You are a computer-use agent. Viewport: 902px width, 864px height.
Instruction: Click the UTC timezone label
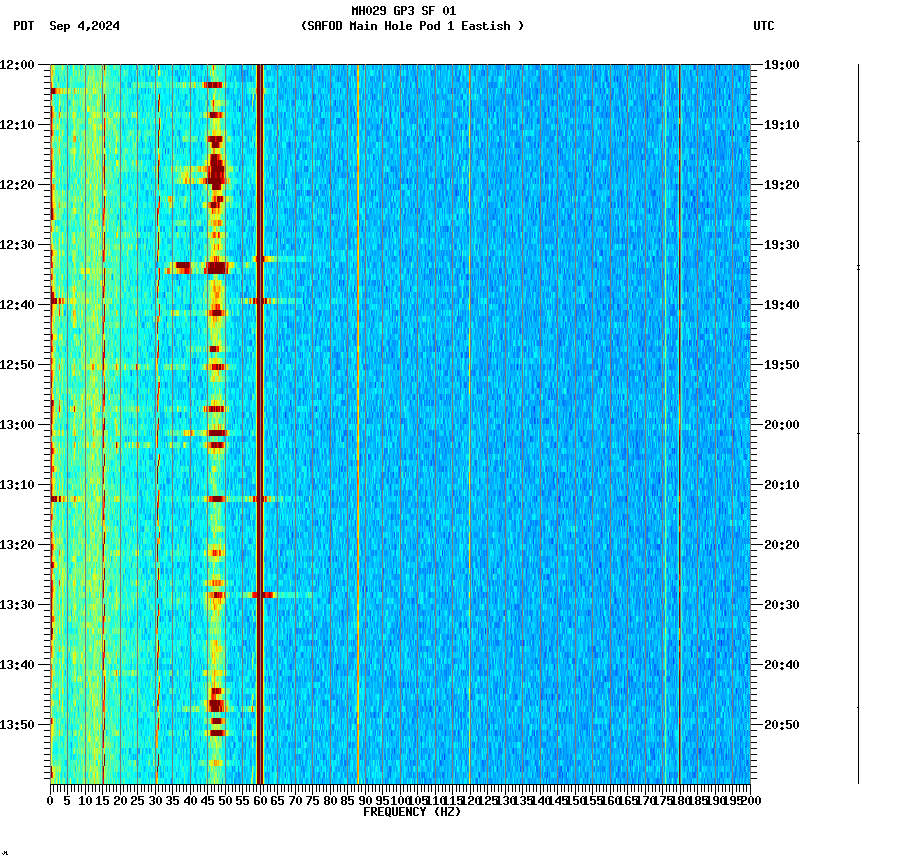point(765,27)
